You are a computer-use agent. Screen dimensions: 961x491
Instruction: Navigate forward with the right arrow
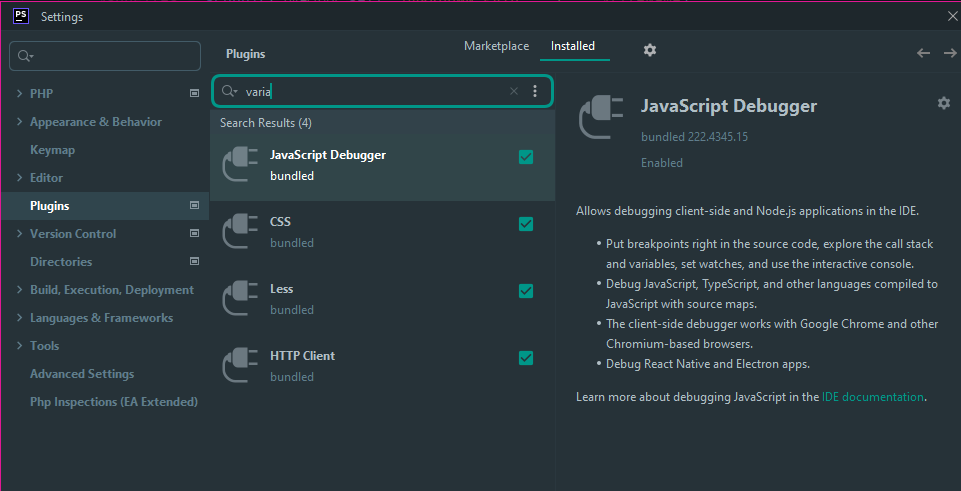point(950,53)
